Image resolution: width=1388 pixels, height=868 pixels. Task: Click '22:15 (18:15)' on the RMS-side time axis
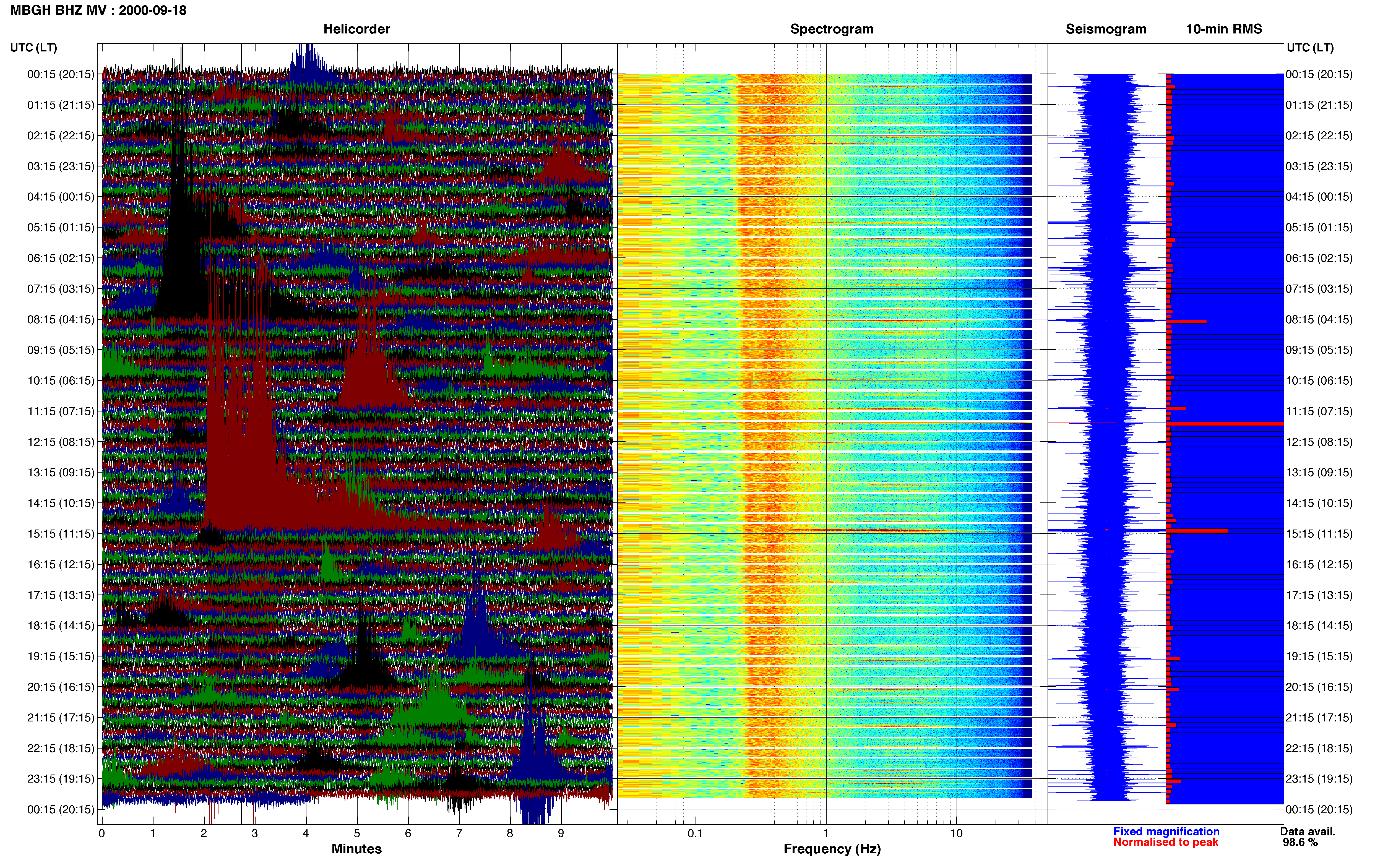pyautogui.click(x=1319, y=748)
